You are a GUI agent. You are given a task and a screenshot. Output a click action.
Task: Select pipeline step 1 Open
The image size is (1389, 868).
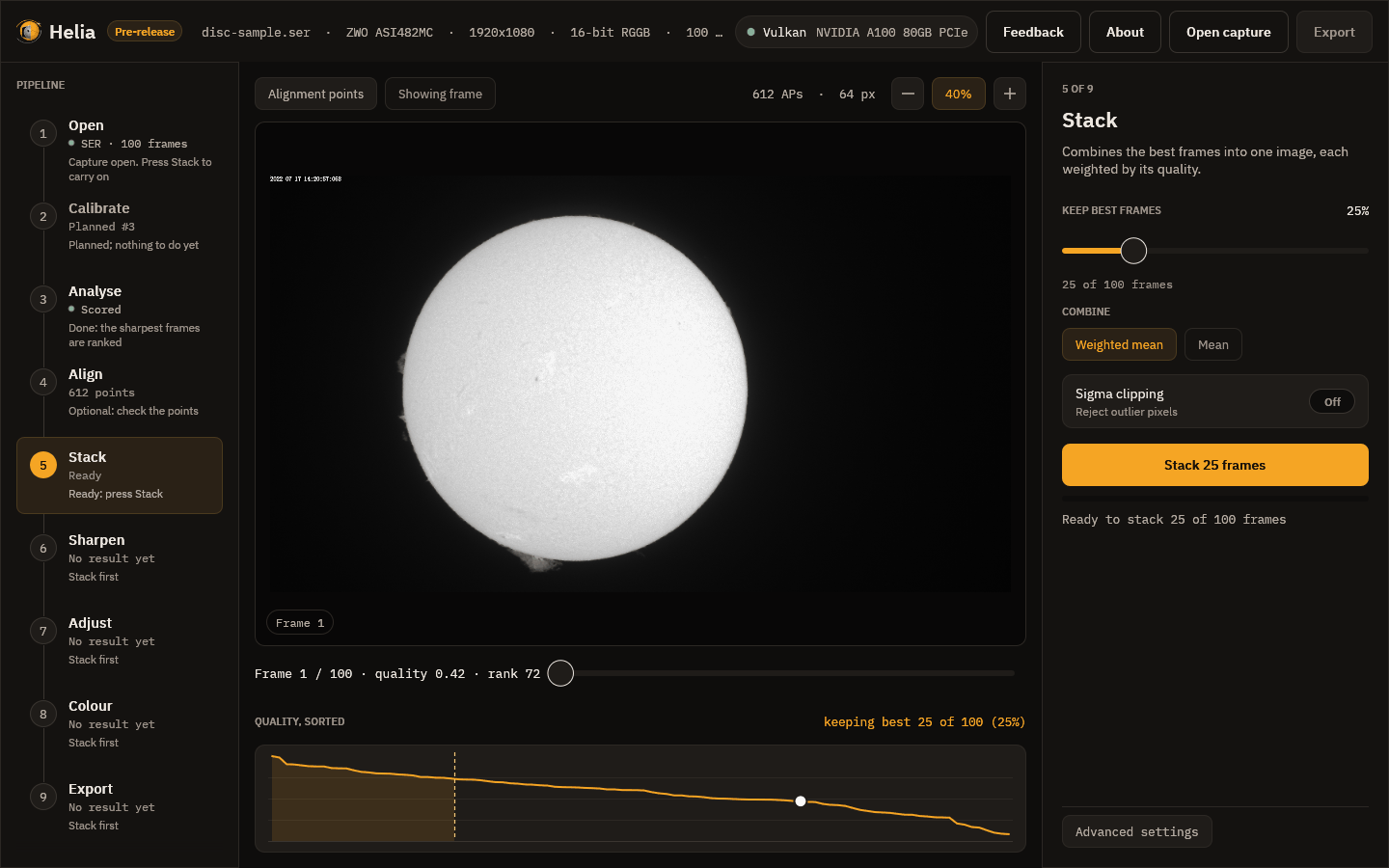pos(120,149)
